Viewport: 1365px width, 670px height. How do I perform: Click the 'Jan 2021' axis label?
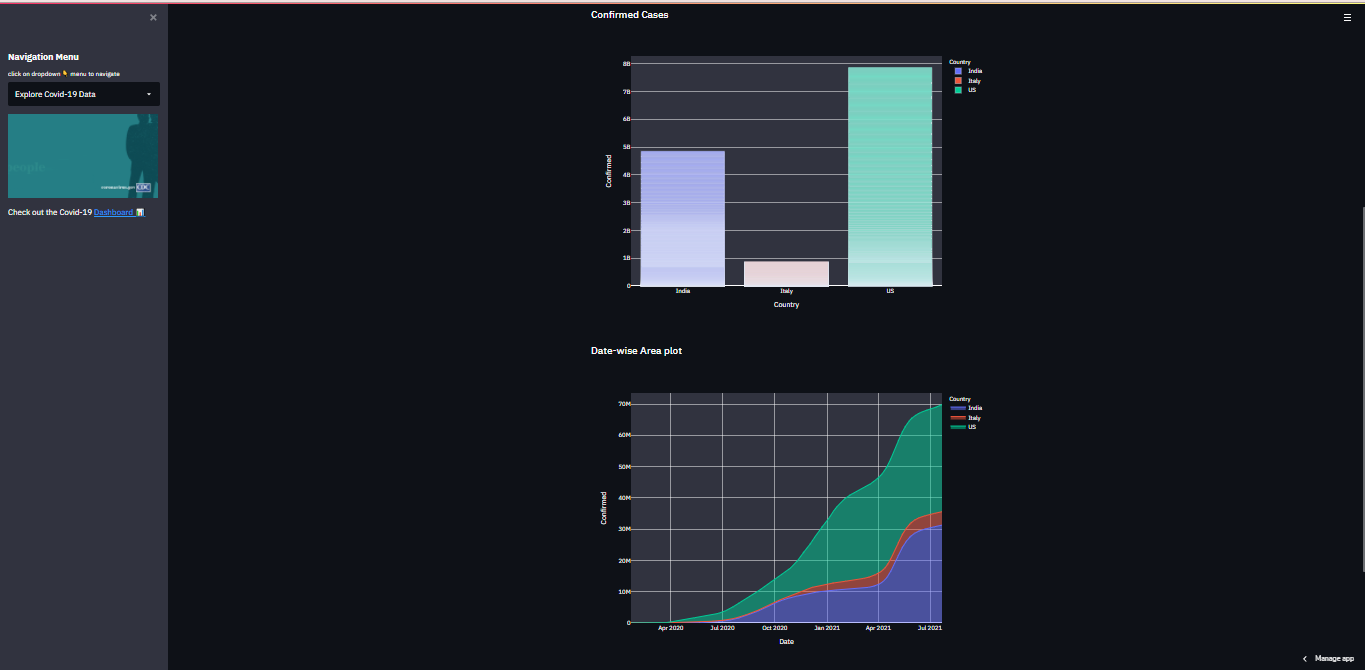[827, 628]
